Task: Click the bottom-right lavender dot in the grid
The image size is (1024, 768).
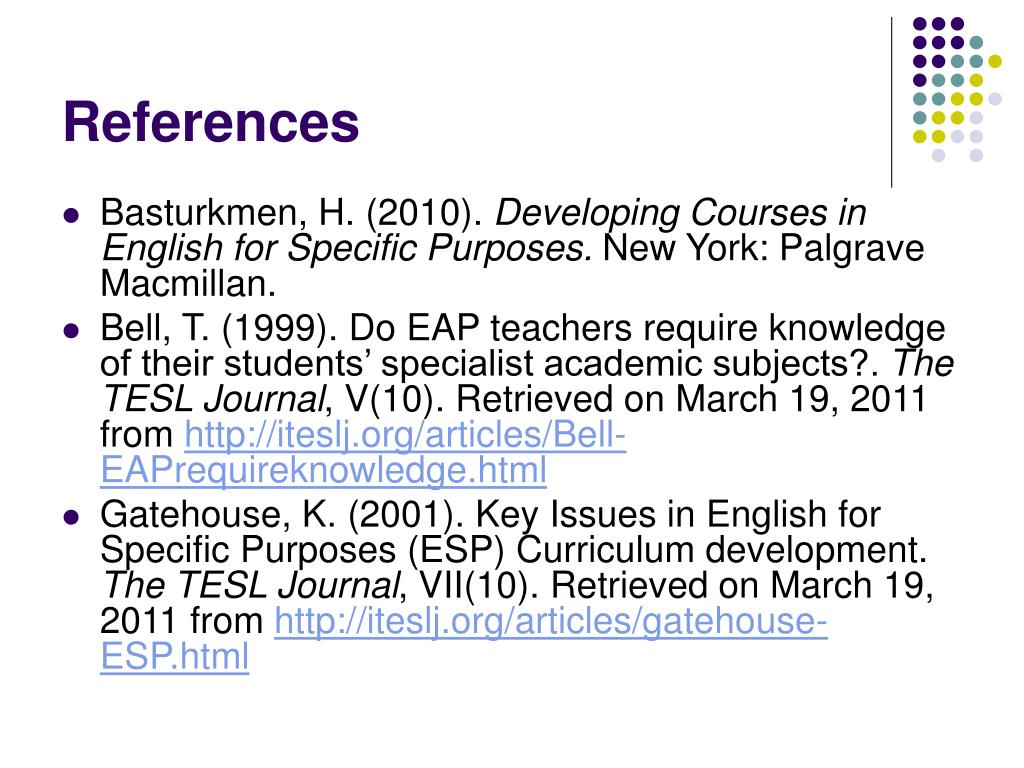Action: pyautogui.click(x=976, y=155)
